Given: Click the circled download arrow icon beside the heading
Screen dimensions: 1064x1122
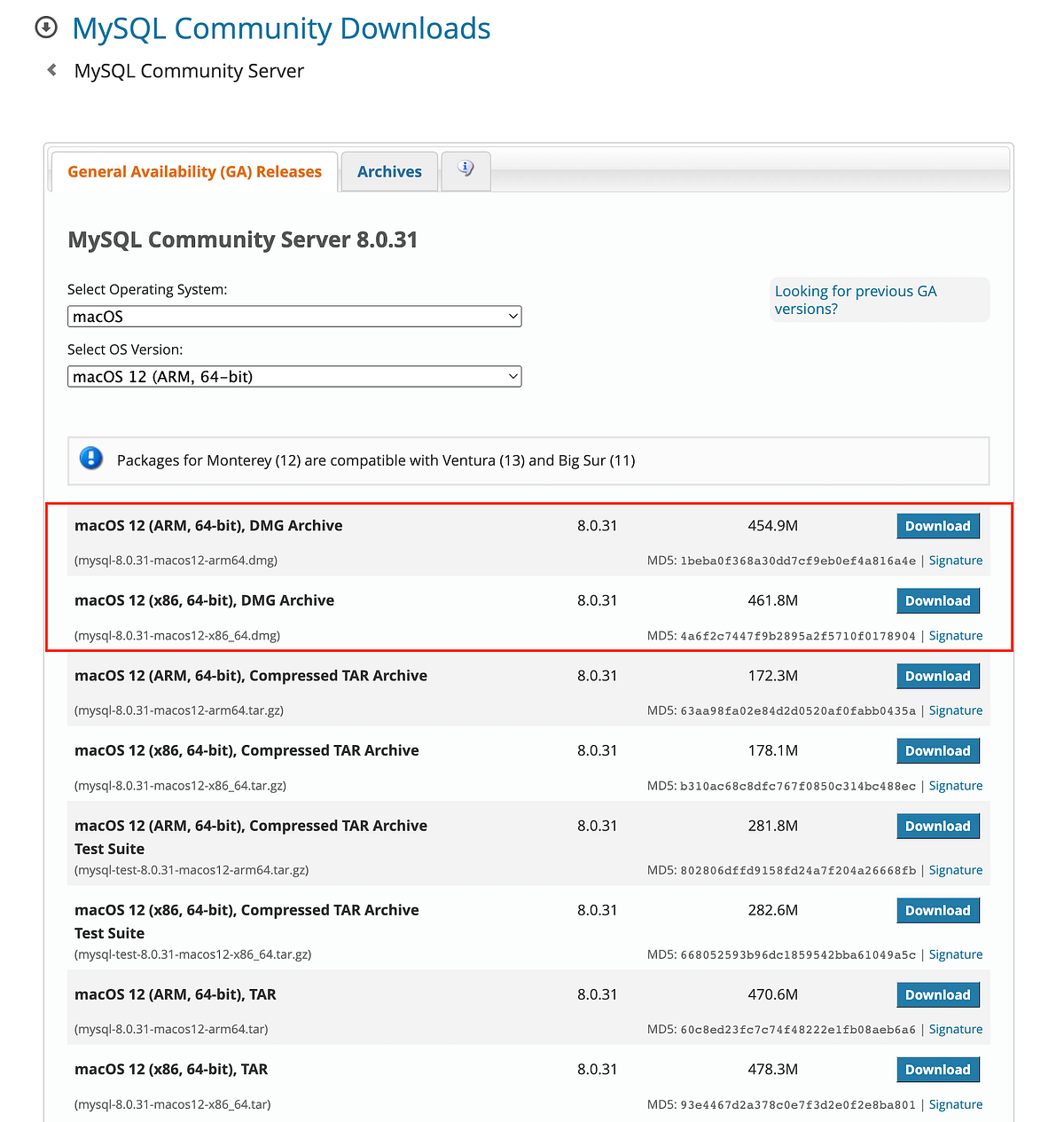Looking at the screenshot, I should [45, 27].
